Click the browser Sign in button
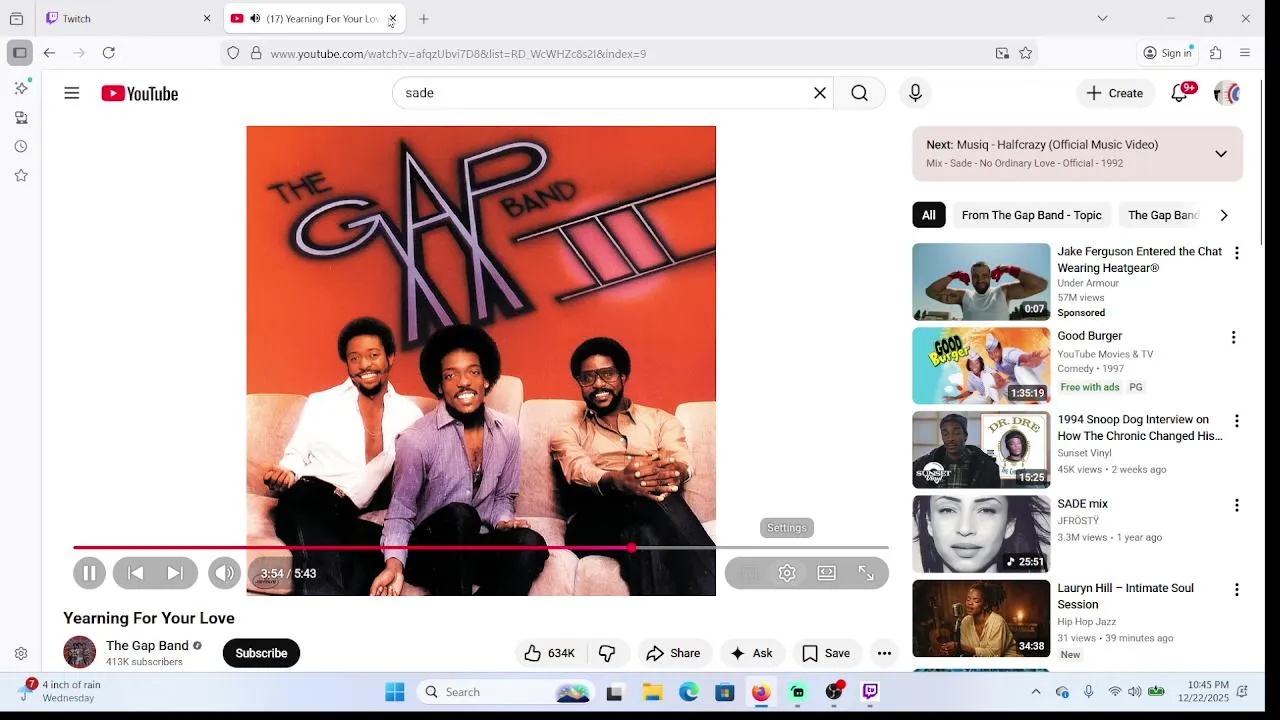The width and height of the screenshot is (1280, 720). pyautogui.click(x=1167, y=53)
